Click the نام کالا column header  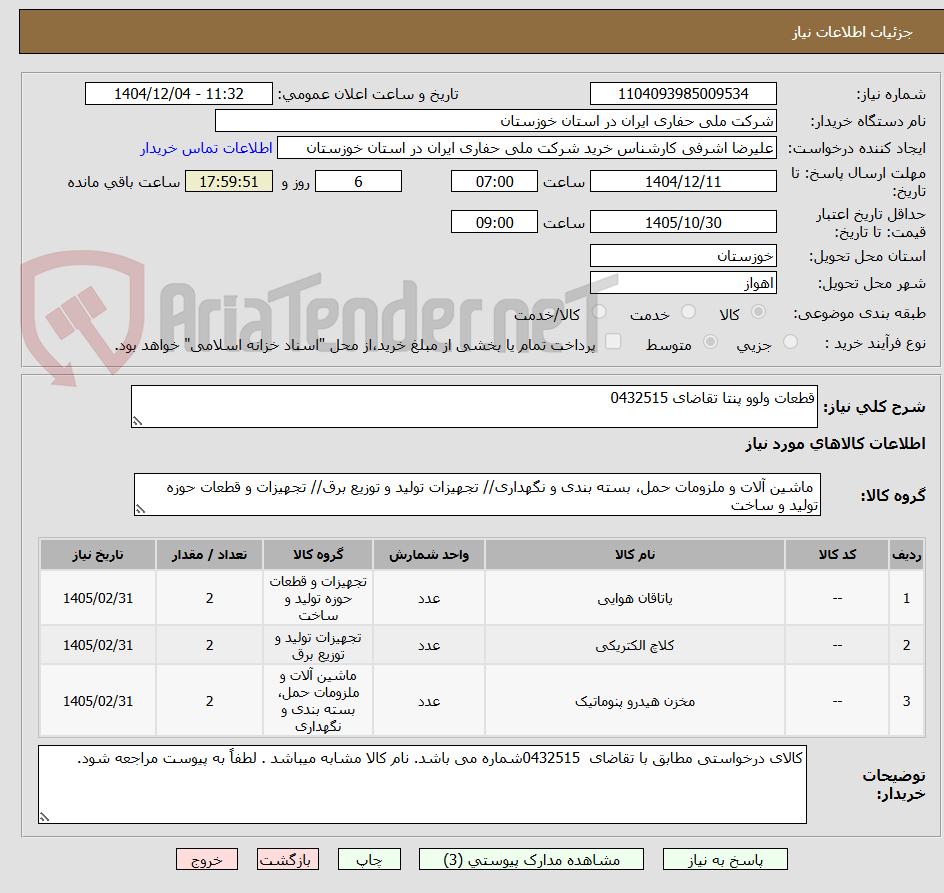[635, 555]
